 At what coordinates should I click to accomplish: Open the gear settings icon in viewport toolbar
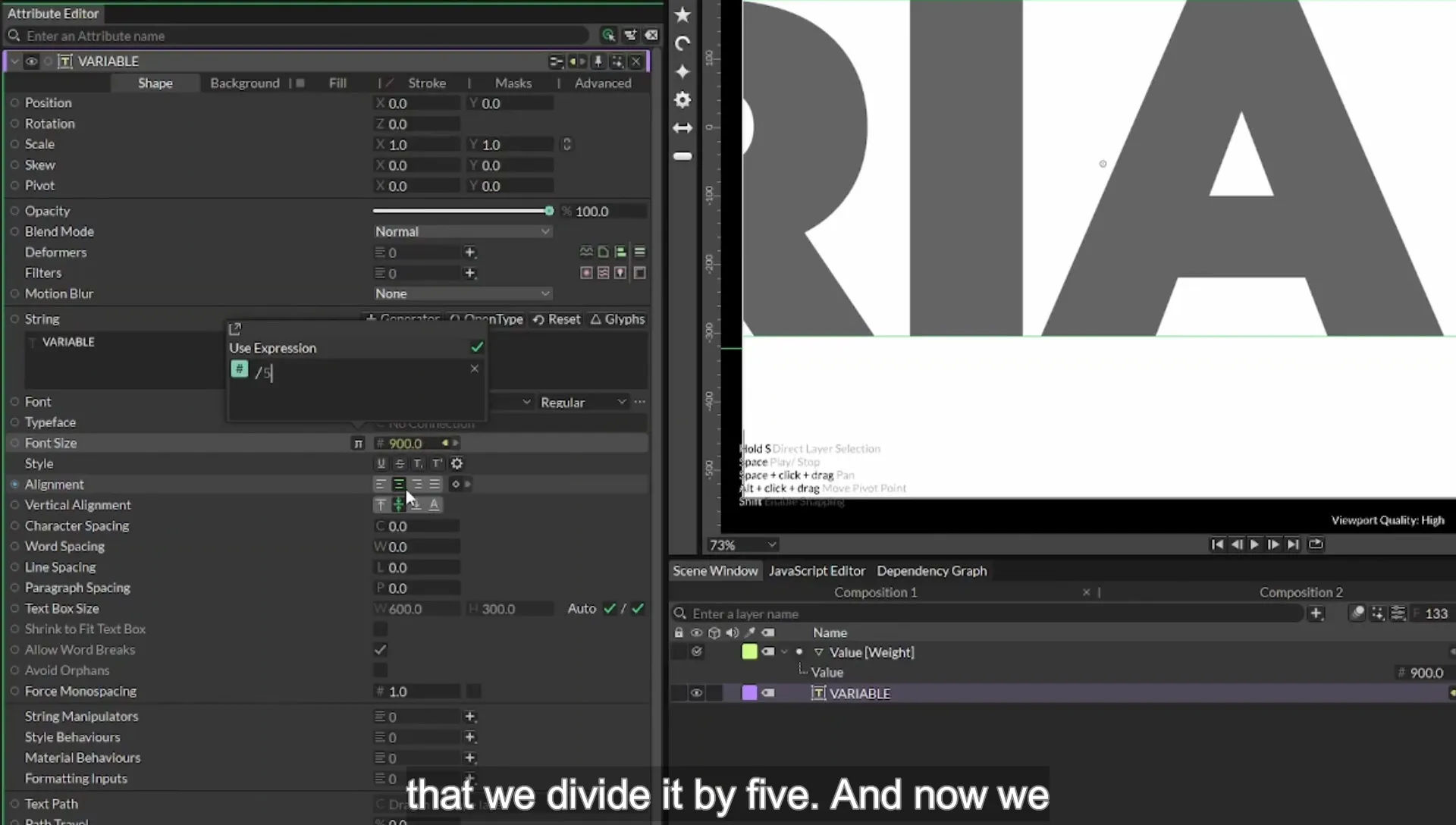tap(682, 99)
